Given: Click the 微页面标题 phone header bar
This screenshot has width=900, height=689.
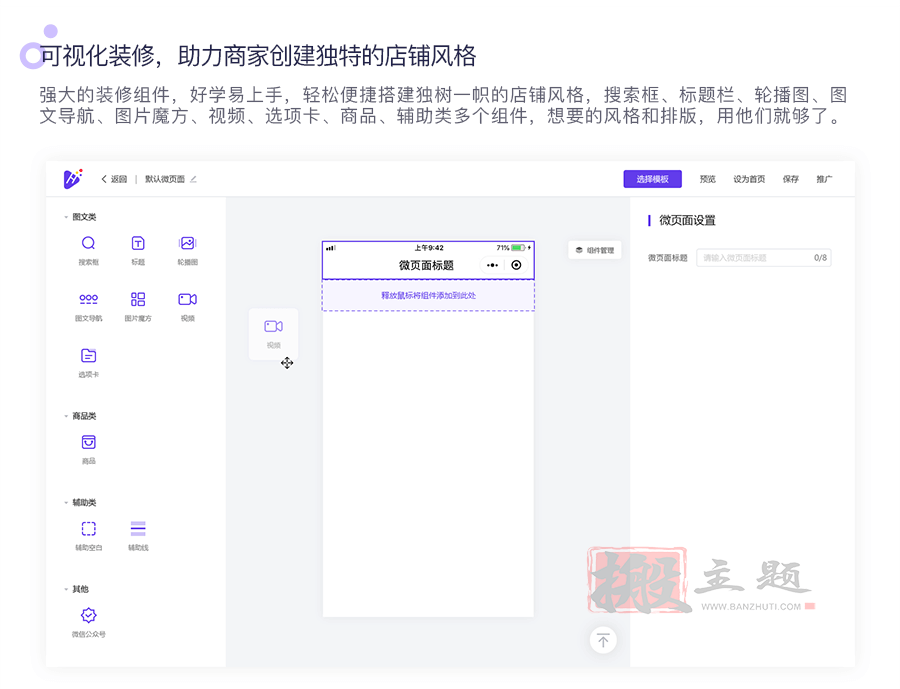Looking at the screenshot, I should 428,260.
